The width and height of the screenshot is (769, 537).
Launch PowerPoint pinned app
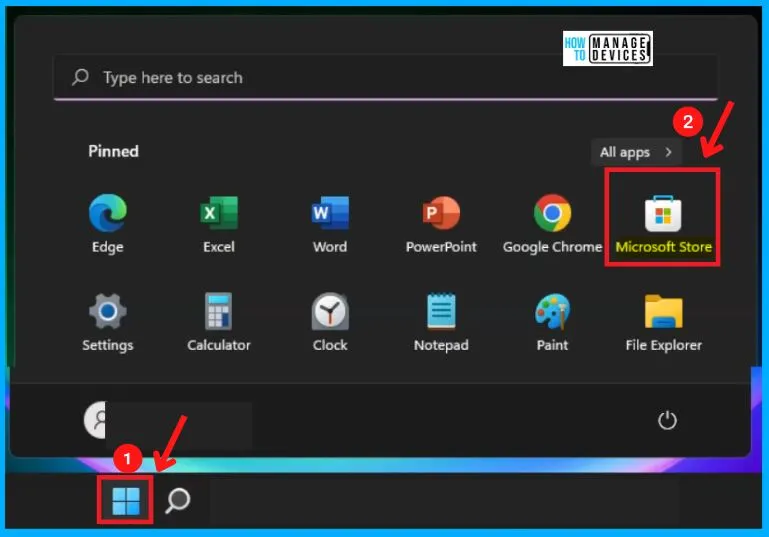pyautogui.click(x=441, y=223)
